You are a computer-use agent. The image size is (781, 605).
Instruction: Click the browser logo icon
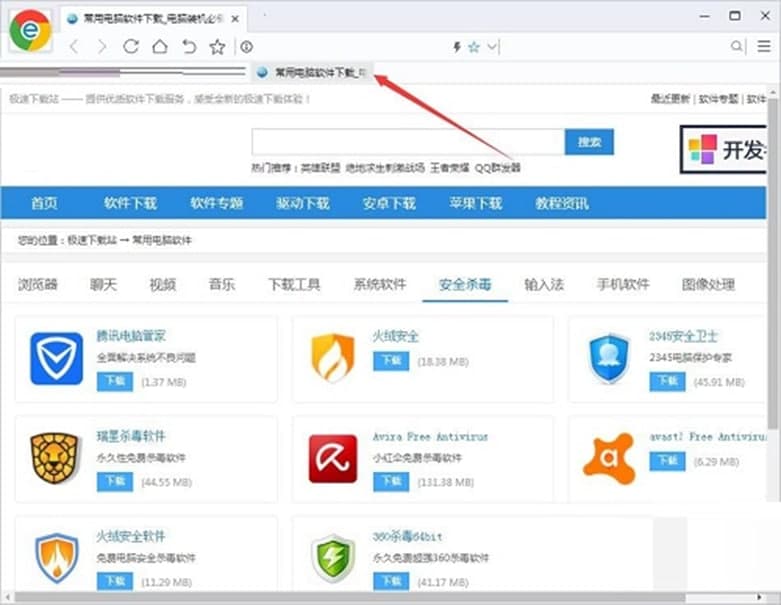point(30,31)
